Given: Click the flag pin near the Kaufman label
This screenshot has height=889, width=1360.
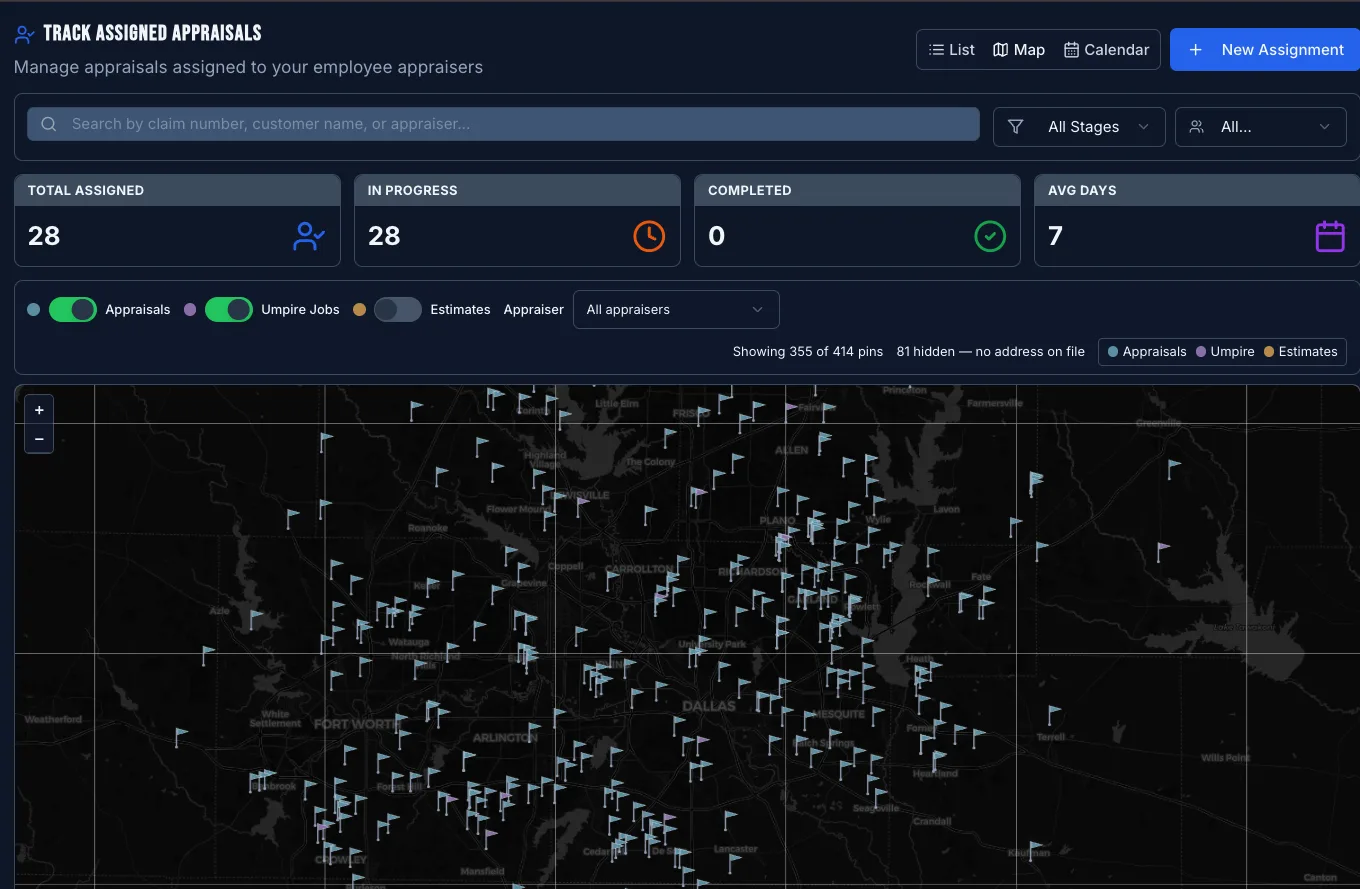Looking at the screenshot, I should pos(1037,851).
